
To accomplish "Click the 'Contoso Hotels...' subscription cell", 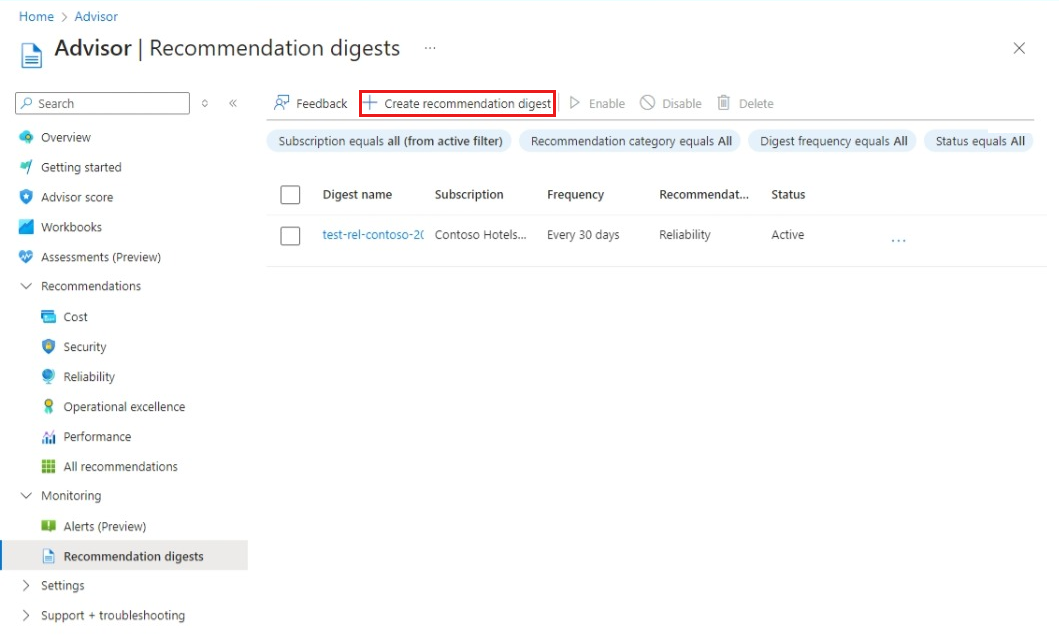I will click(480, 234).
